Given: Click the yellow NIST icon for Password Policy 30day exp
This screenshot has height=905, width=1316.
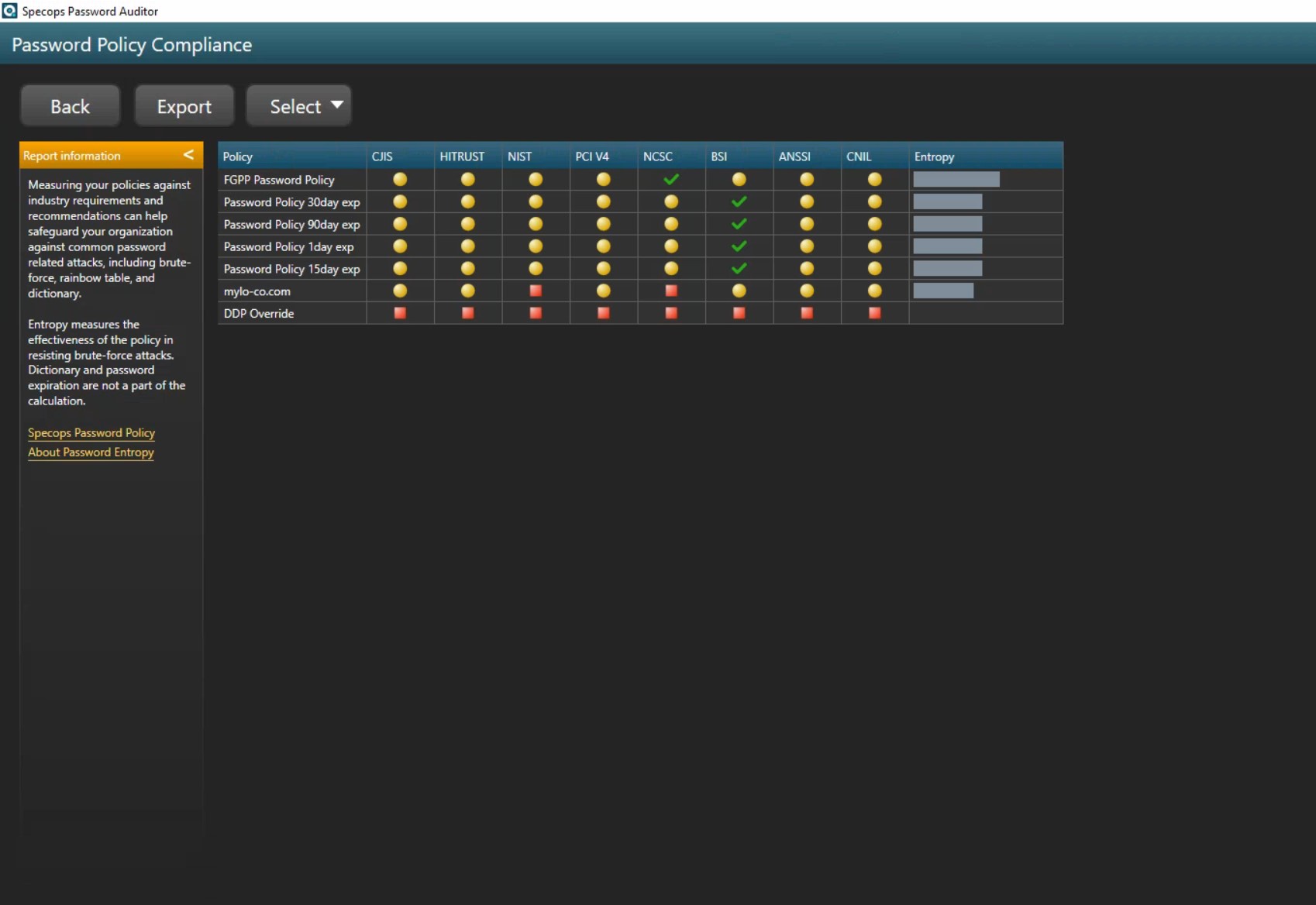Looking at the screenshot, I should tap(536, 201).
